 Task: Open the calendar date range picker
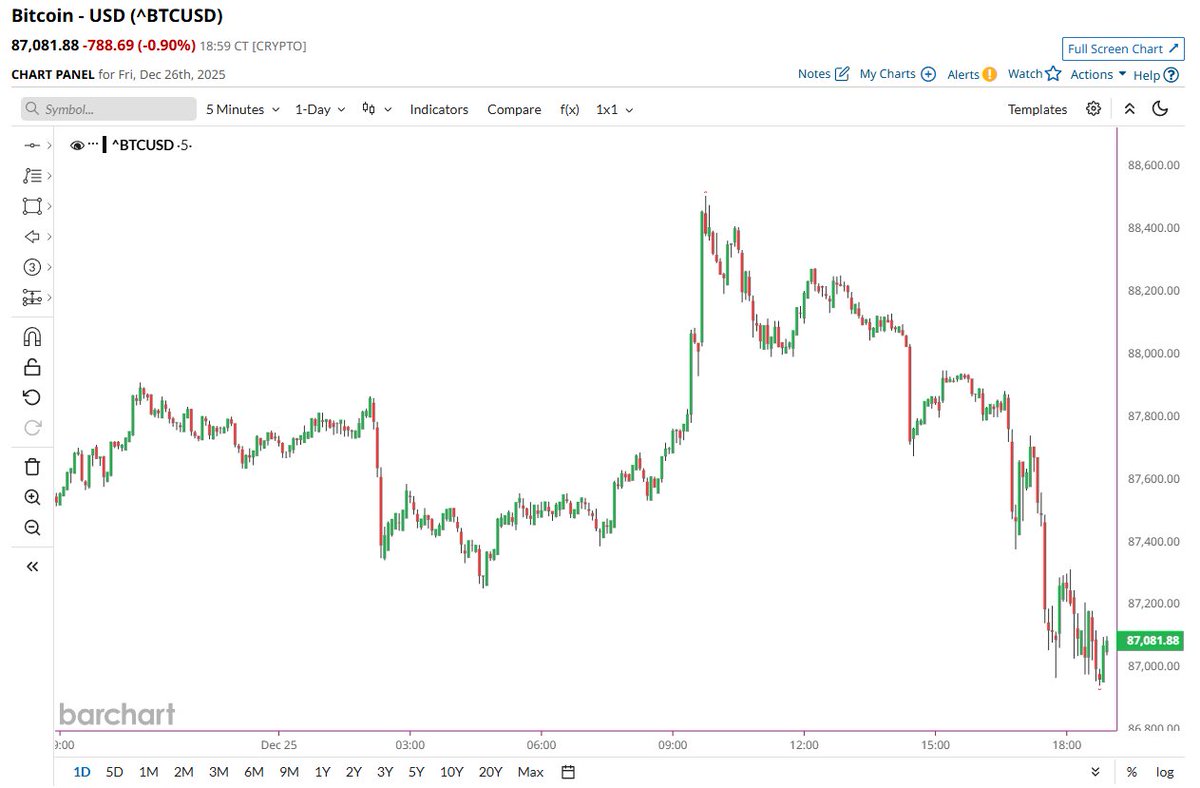[568, 772]
